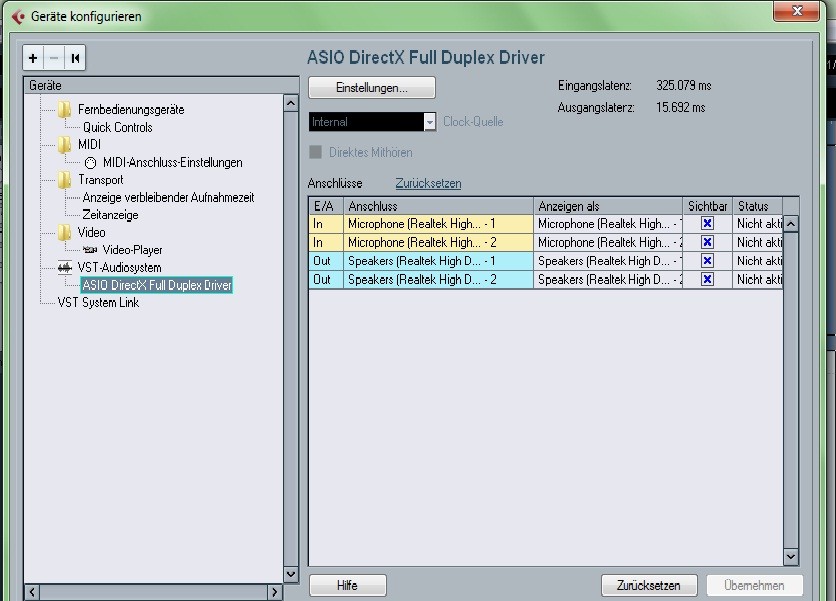This screenshot has width=836, height=601.
Task: Click the Fernbedienungsgeräte folder icon
Action: pos(65,109)
